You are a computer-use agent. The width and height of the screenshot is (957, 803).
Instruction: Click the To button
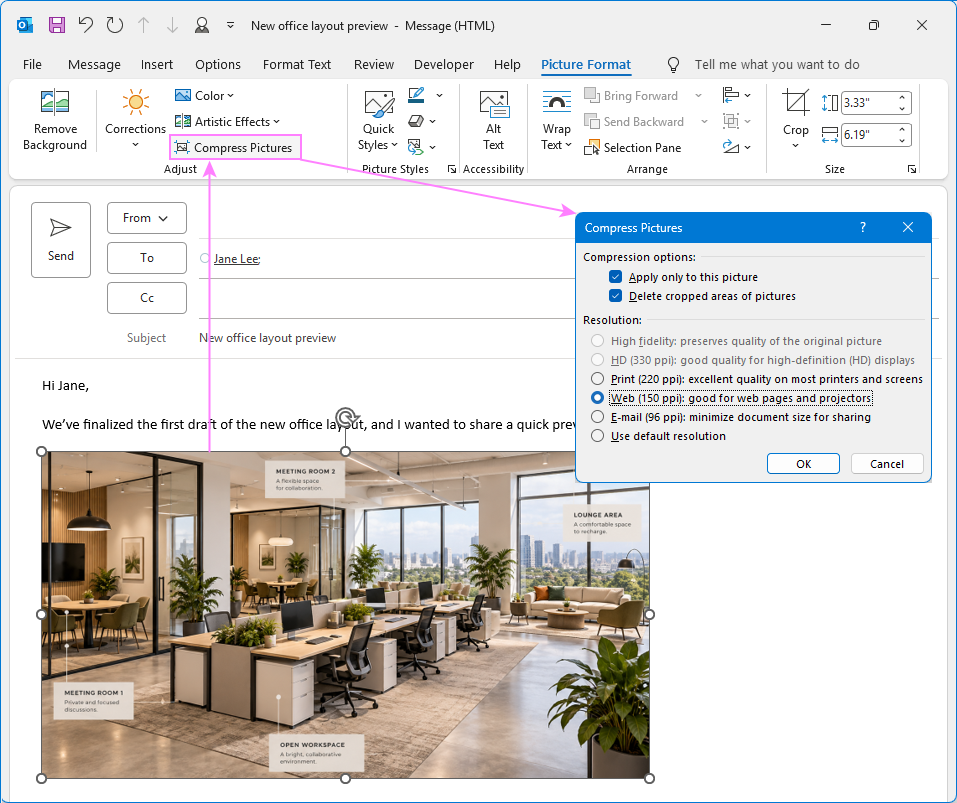(146, 258)
